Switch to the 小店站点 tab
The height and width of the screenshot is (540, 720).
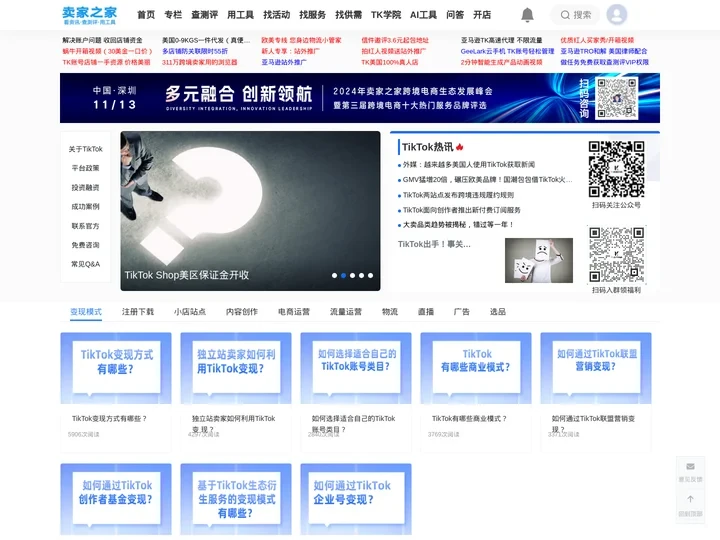point(190,312)
